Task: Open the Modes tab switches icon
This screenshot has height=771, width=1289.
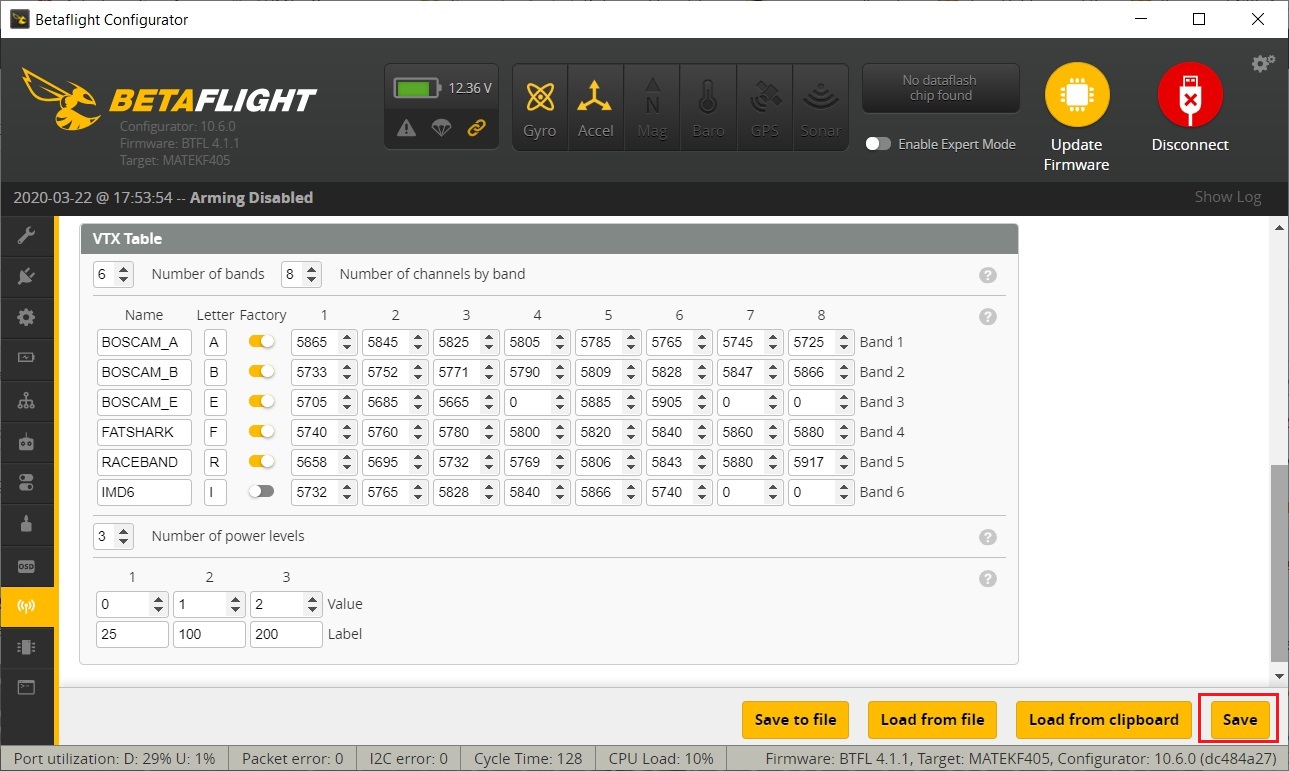Action: click(x=27, y=482)
